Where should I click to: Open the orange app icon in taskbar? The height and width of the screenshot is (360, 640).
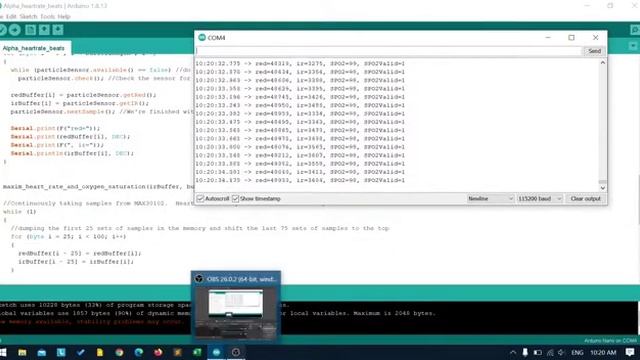pyautogui.click(x=178, y=352)
